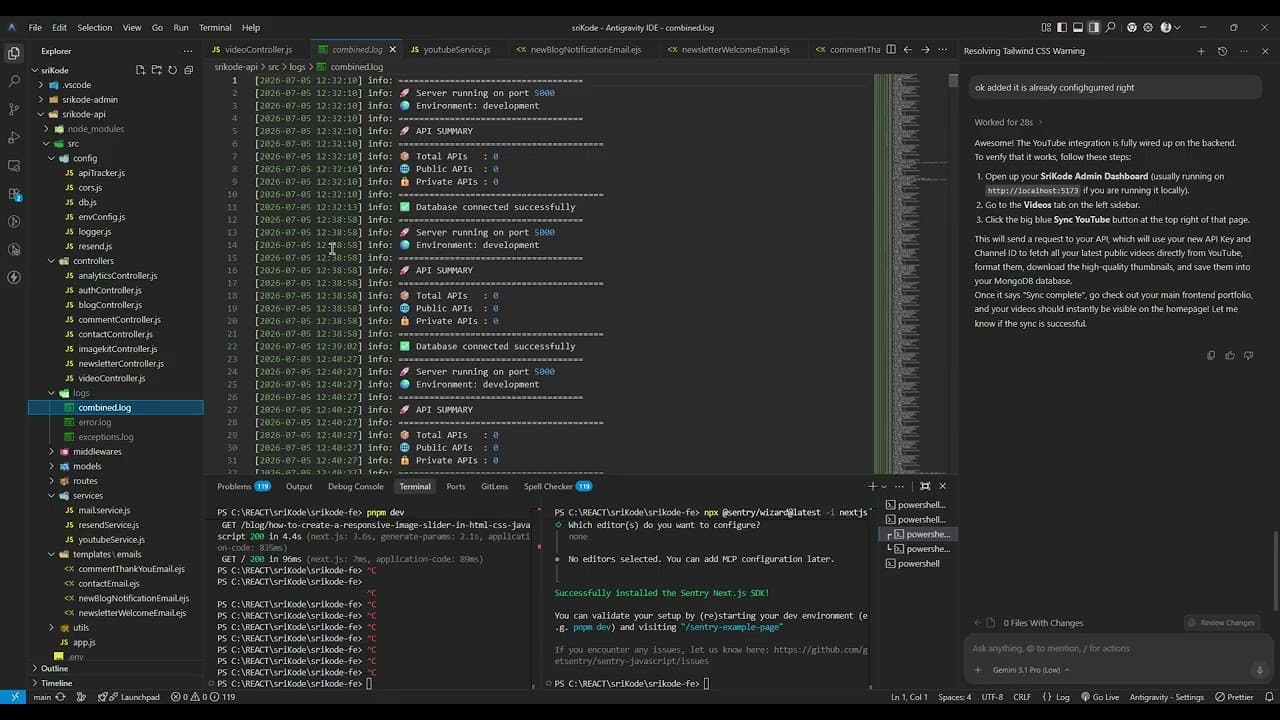Copy the agent response
This screenshot has height=720, width=1280.
click(x=1211, y=355)
